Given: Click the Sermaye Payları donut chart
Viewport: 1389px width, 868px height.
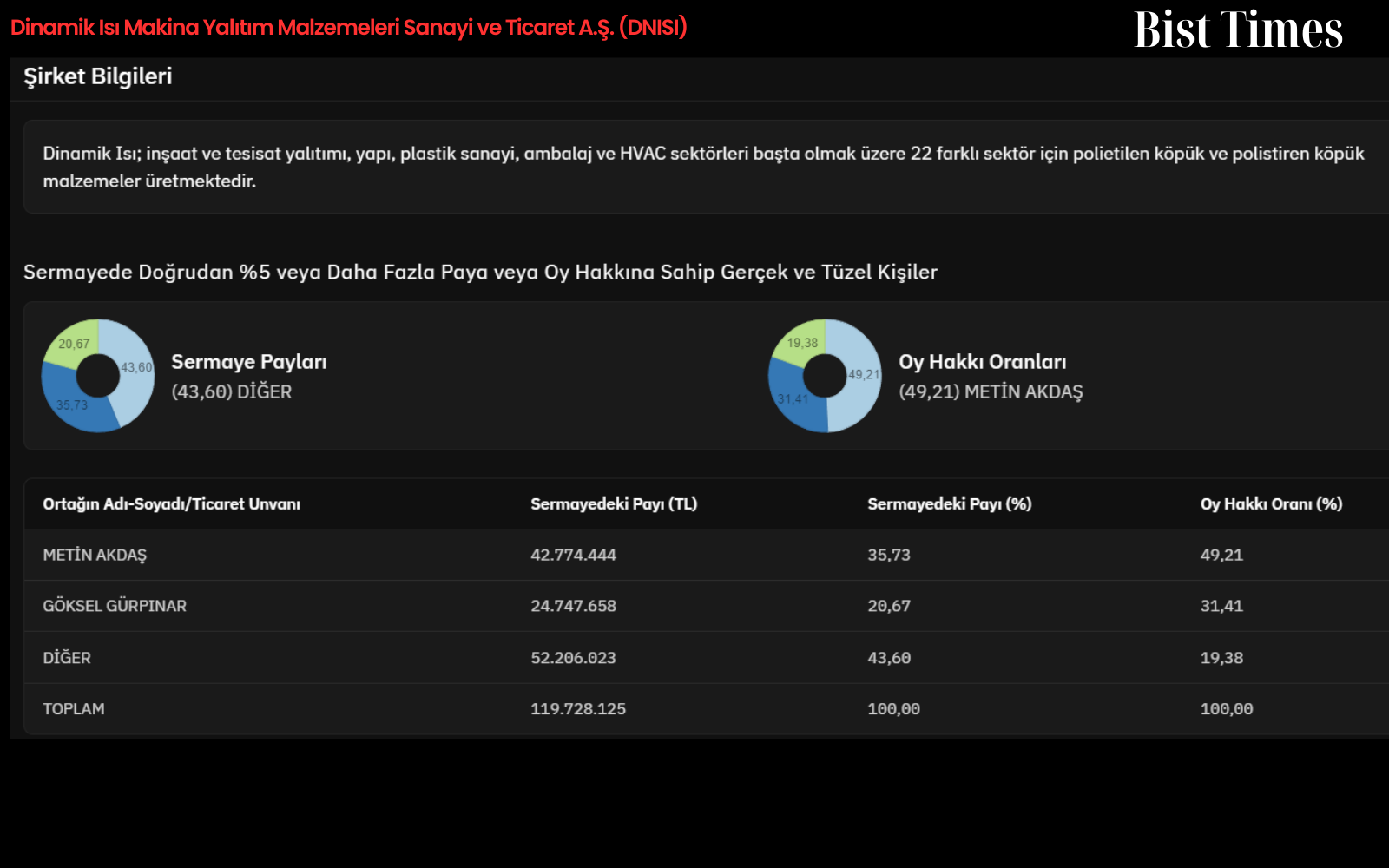Looking at the screenshot, I should coord(98,376).
